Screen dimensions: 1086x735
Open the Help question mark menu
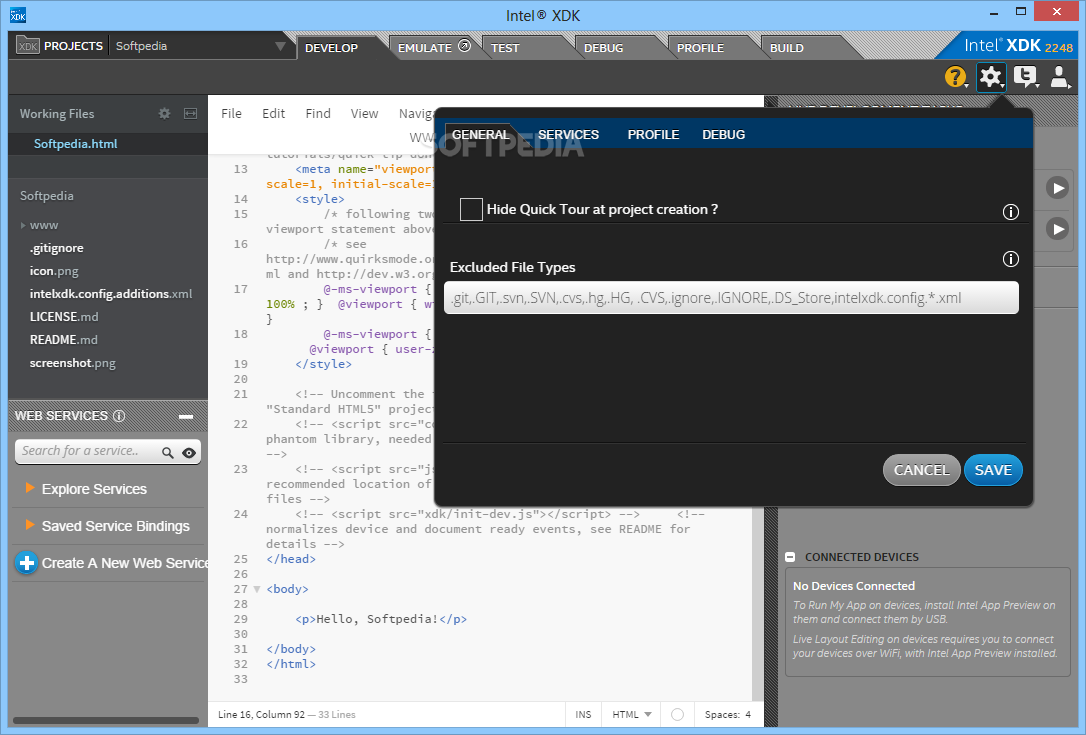pos(956,77)
